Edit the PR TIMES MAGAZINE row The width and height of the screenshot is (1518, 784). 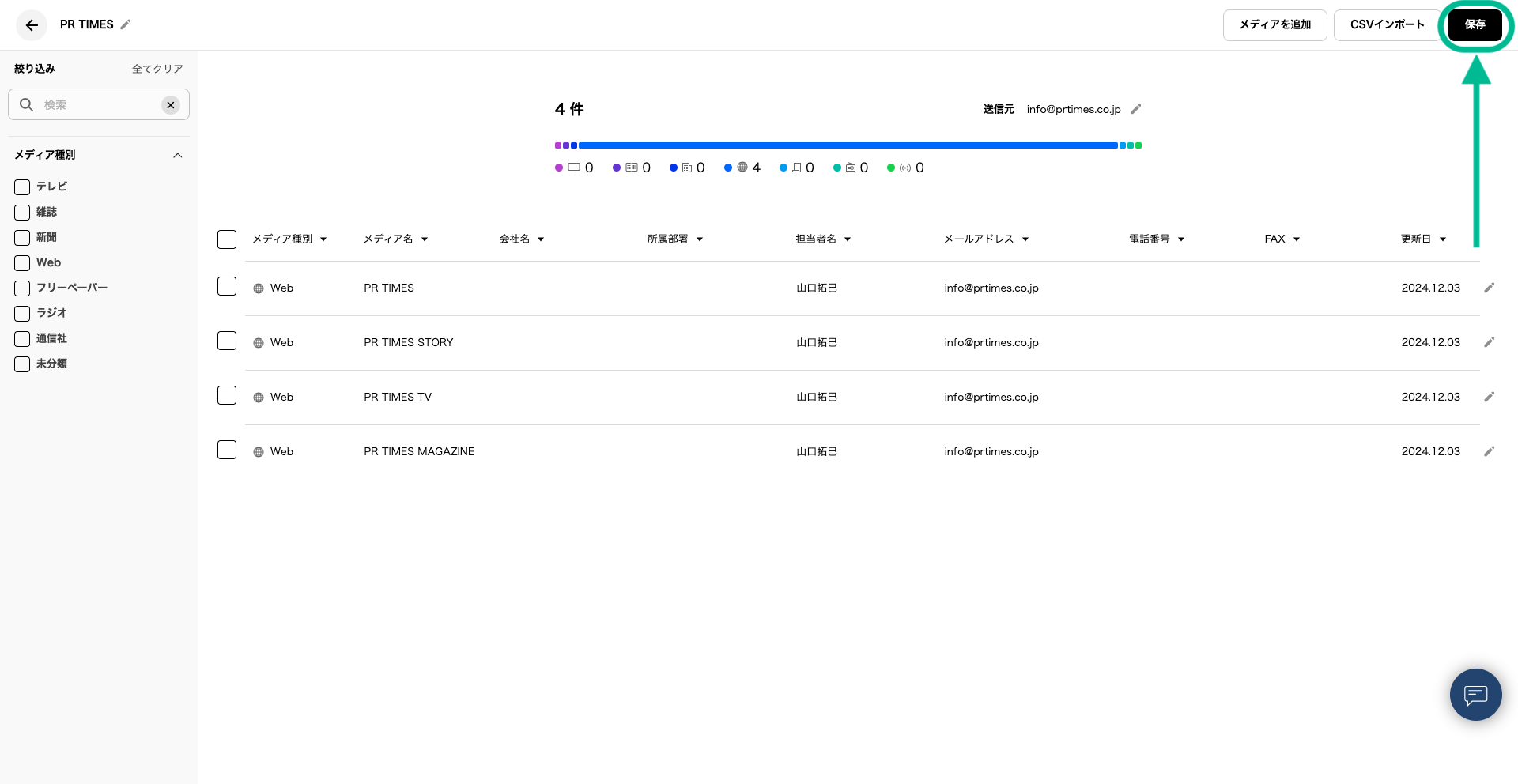[x=1489, y=451]
